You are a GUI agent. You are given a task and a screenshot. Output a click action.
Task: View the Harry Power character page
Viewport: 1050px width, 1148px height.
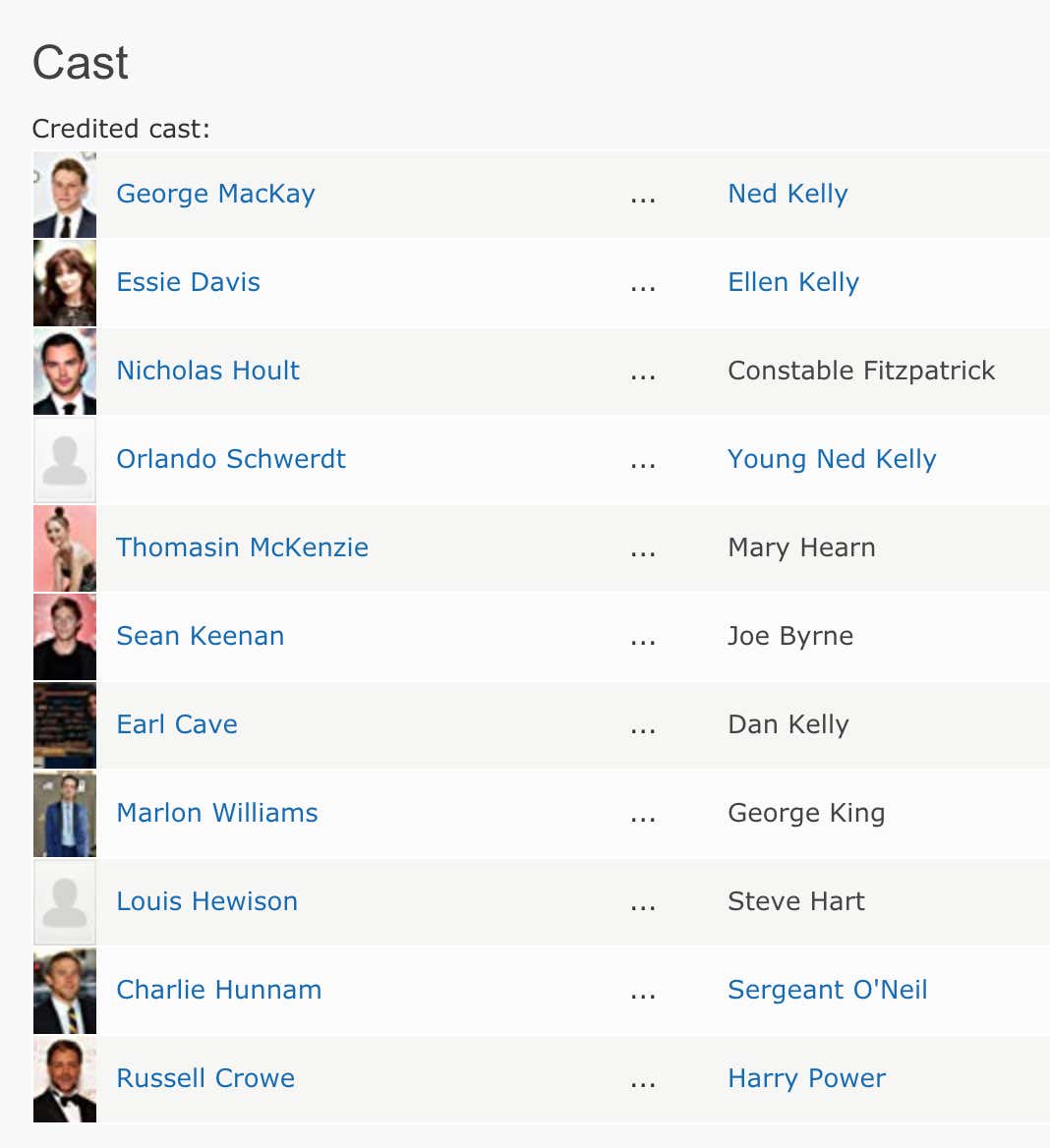[806, 1078]
